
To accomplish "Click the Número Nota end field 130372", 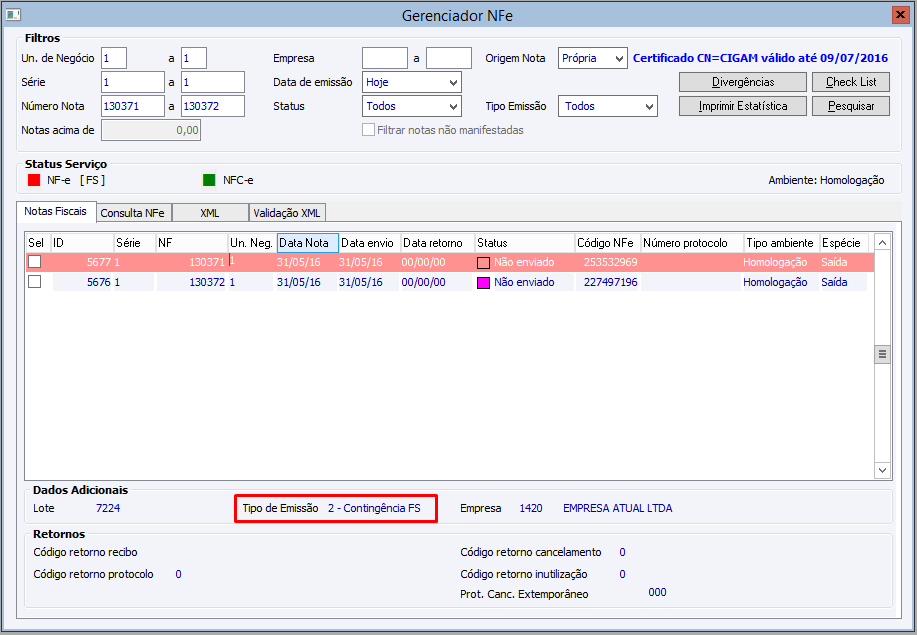I will (212, 106).
